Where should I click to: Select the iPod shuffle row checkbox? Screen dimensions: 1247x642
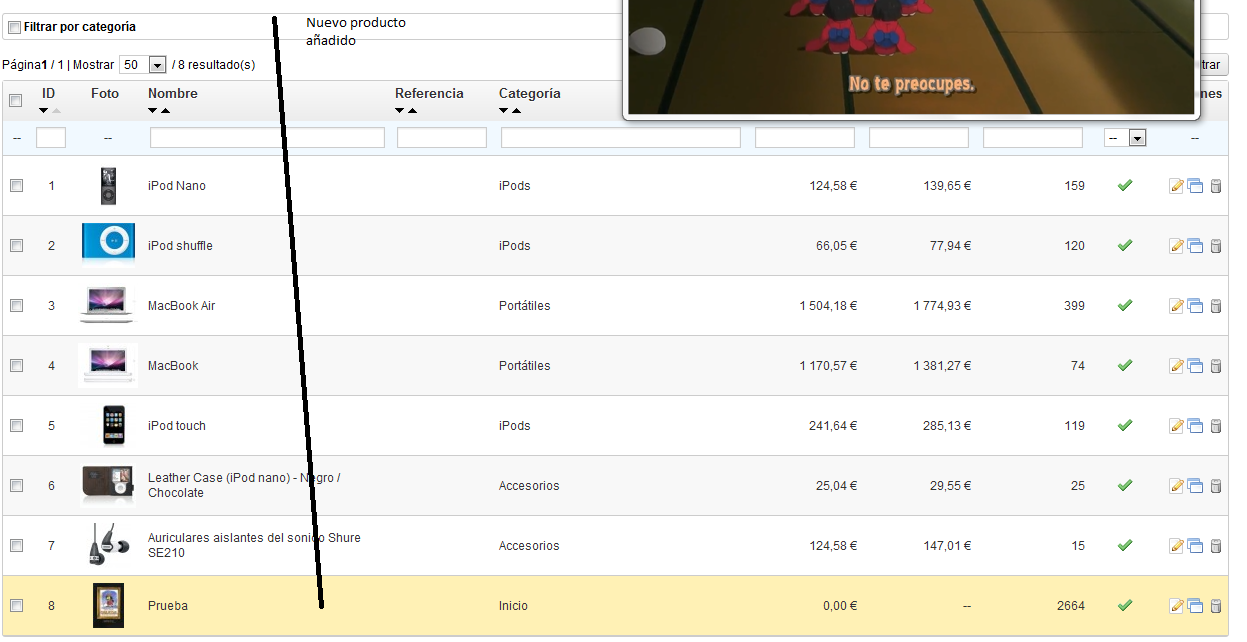click(16, 245)
